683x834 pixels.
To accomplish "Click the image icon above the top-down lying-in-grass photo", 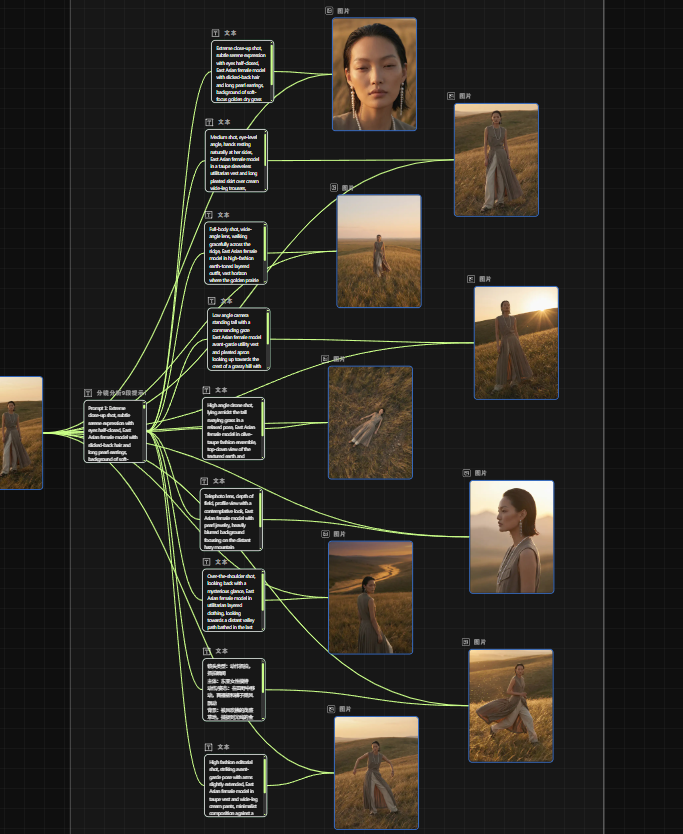I will [325, 358].
